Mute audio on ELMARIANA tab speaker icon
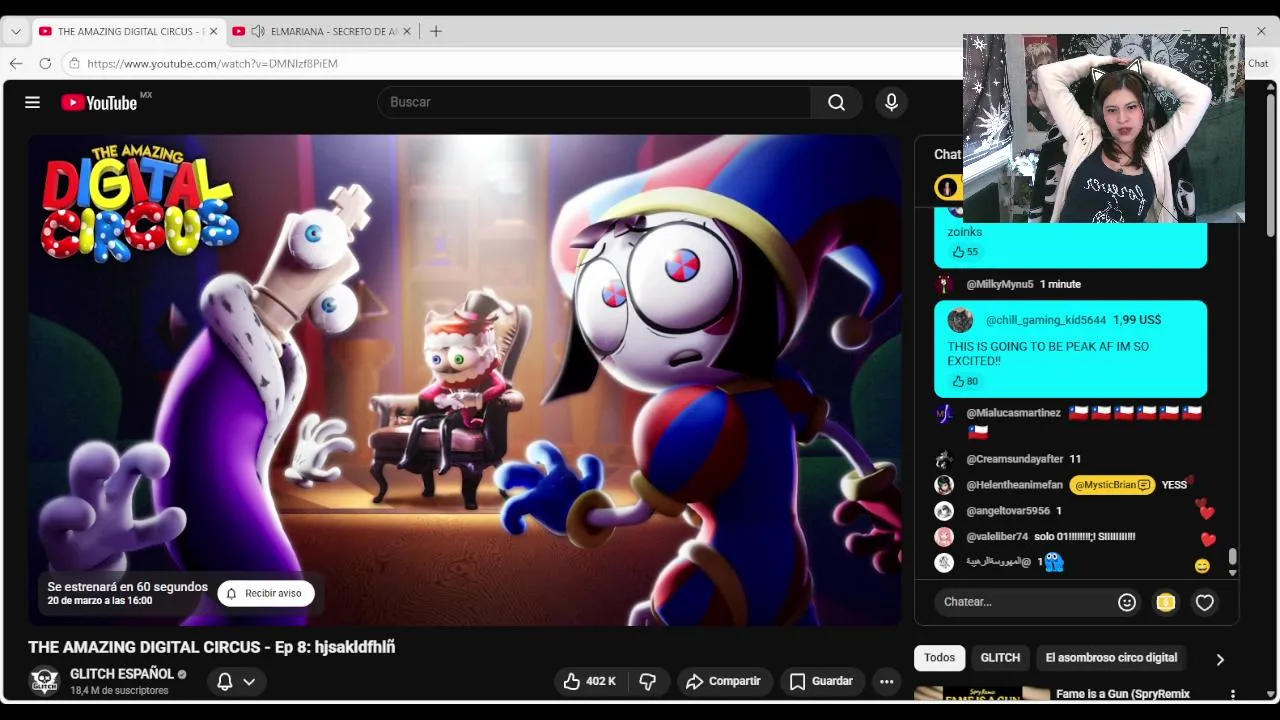The height and width of the screenshot is (720, 1280). 258,31
